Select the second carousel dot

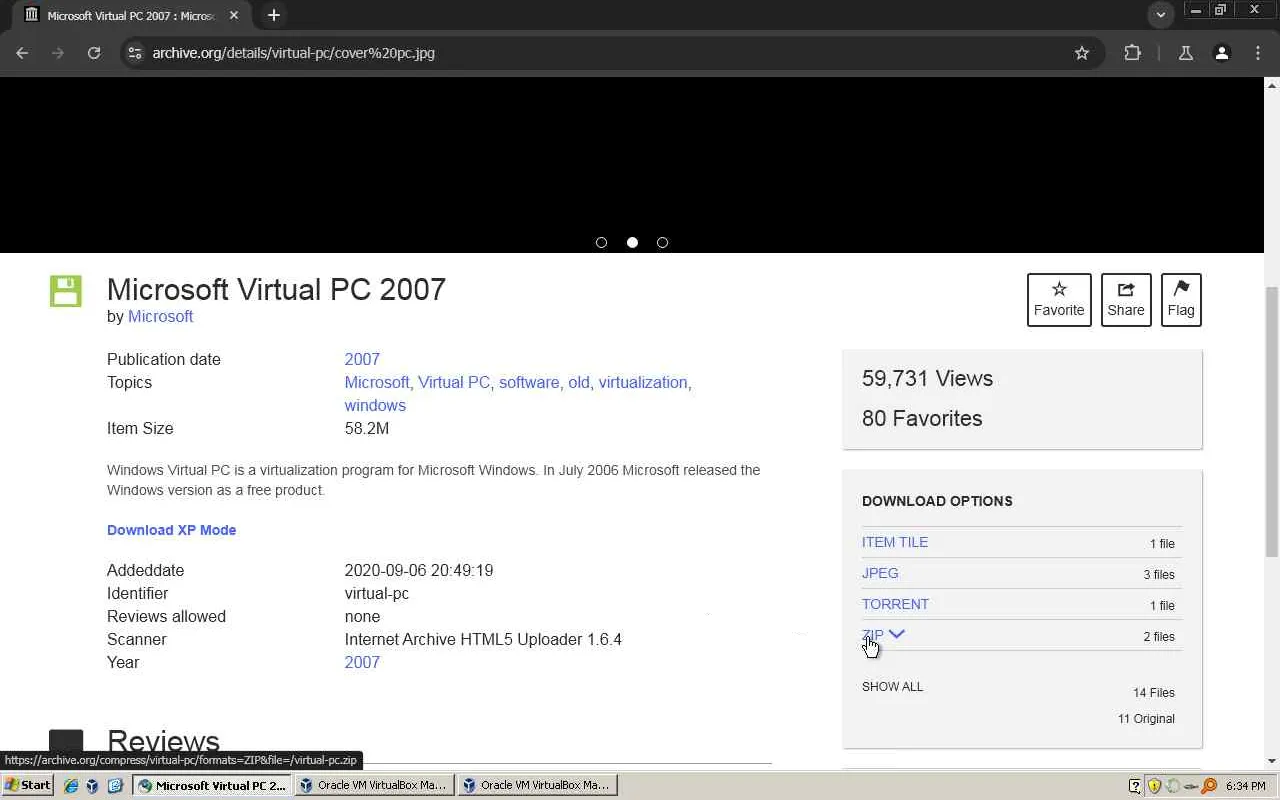632,242
